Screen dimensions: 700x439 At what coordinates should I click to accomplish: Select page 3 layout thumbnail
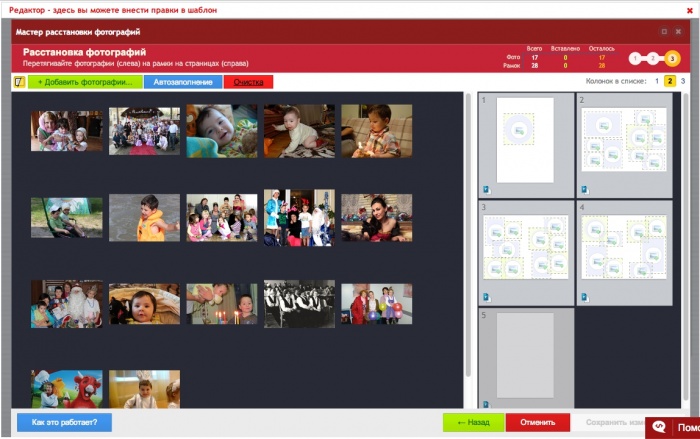(526, 247)
